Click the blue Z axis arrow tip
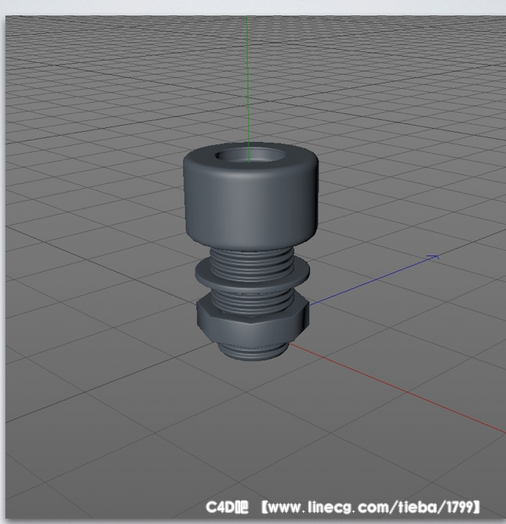 pyautogui.click(x=434, y=257)
